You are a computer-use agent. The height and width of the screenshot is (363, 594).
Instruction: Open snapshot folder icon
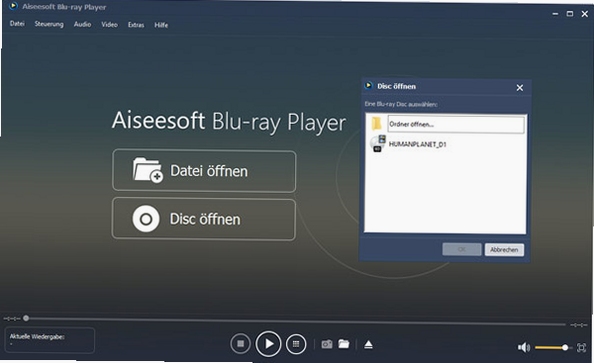point(344,344)
